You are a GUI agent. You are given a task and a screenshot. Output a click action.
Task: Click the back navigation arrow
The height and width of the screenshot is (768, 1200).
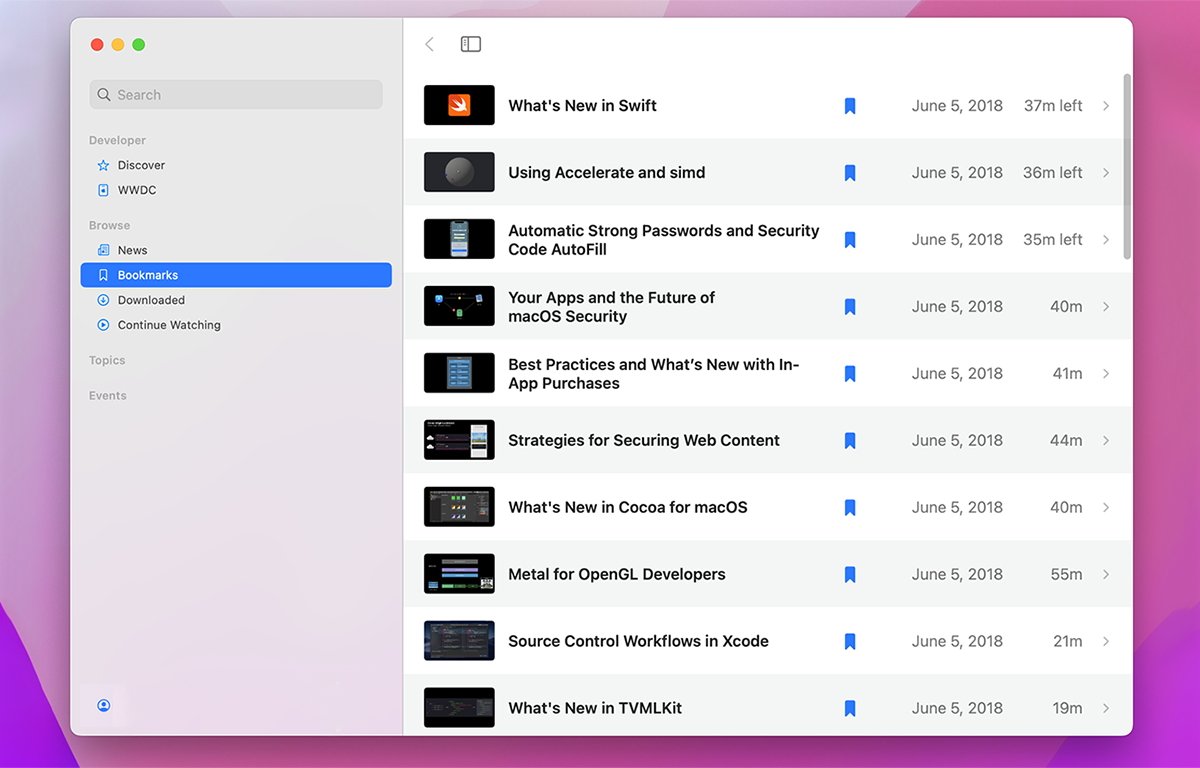click(430, 44)
